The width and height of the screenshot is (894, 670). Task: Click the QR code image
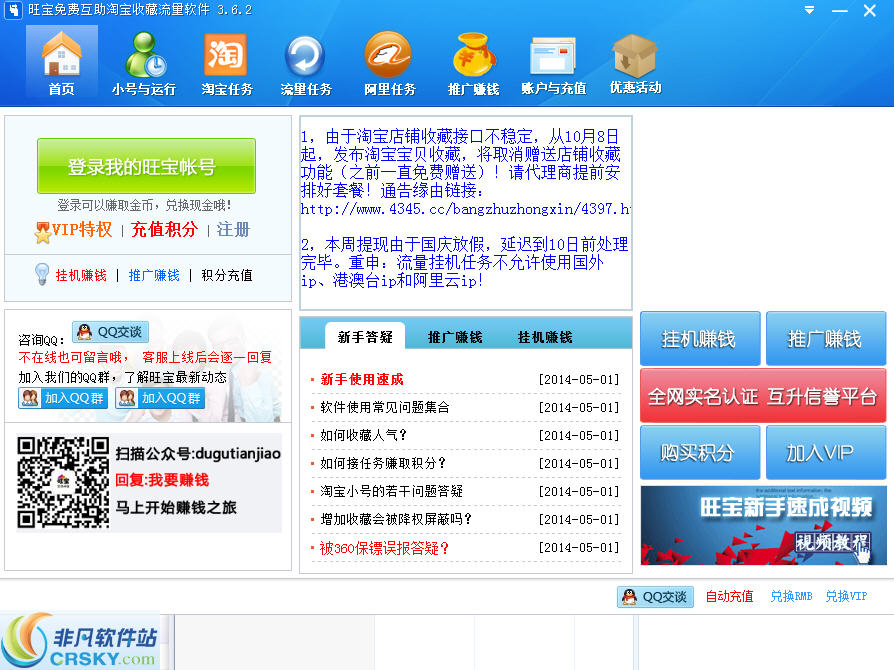pyautogui.click(x=63, y=482)
